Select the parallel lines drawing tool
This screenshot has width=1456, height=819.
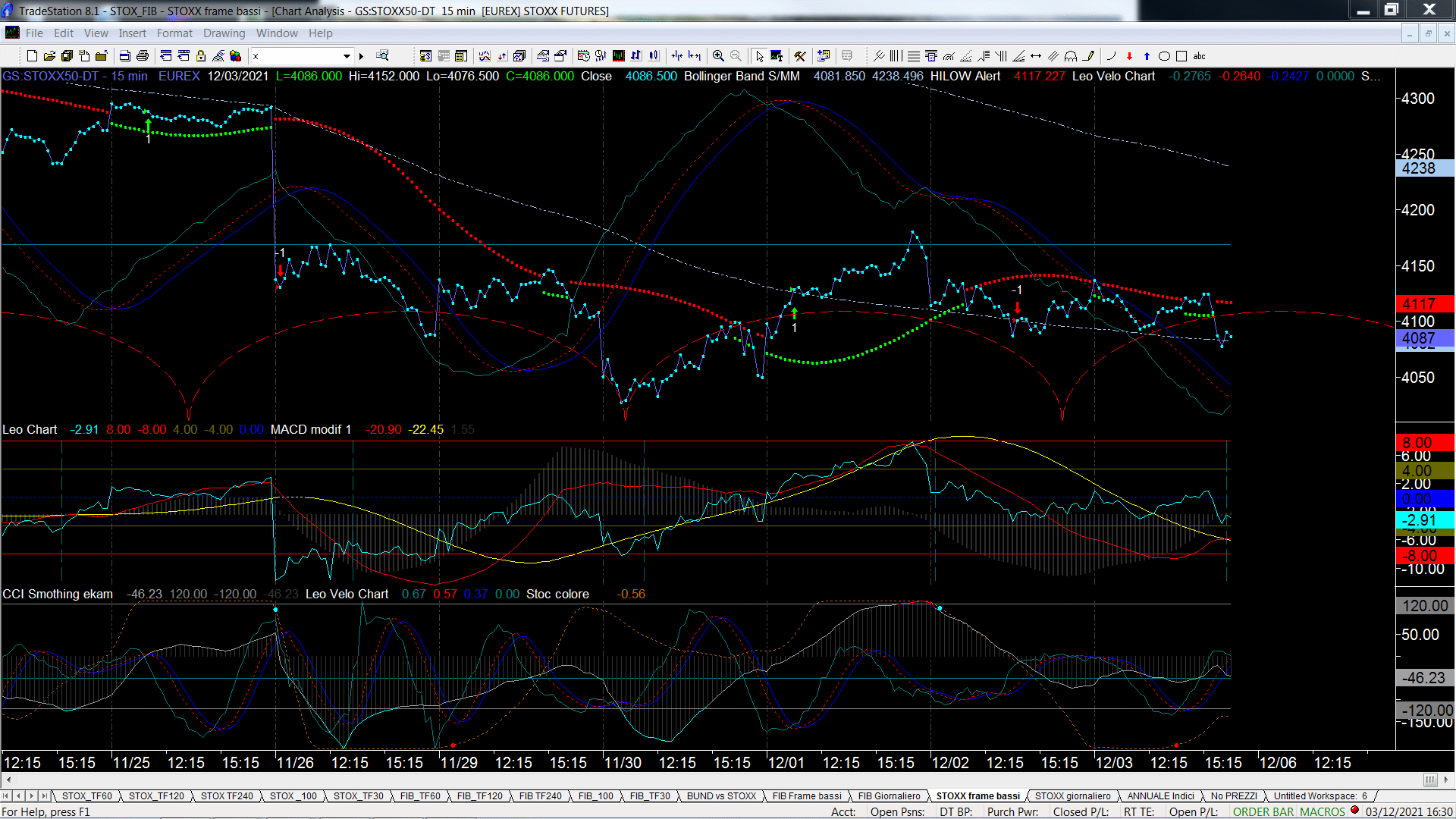pyautogui.click(x=1053, y=56)
